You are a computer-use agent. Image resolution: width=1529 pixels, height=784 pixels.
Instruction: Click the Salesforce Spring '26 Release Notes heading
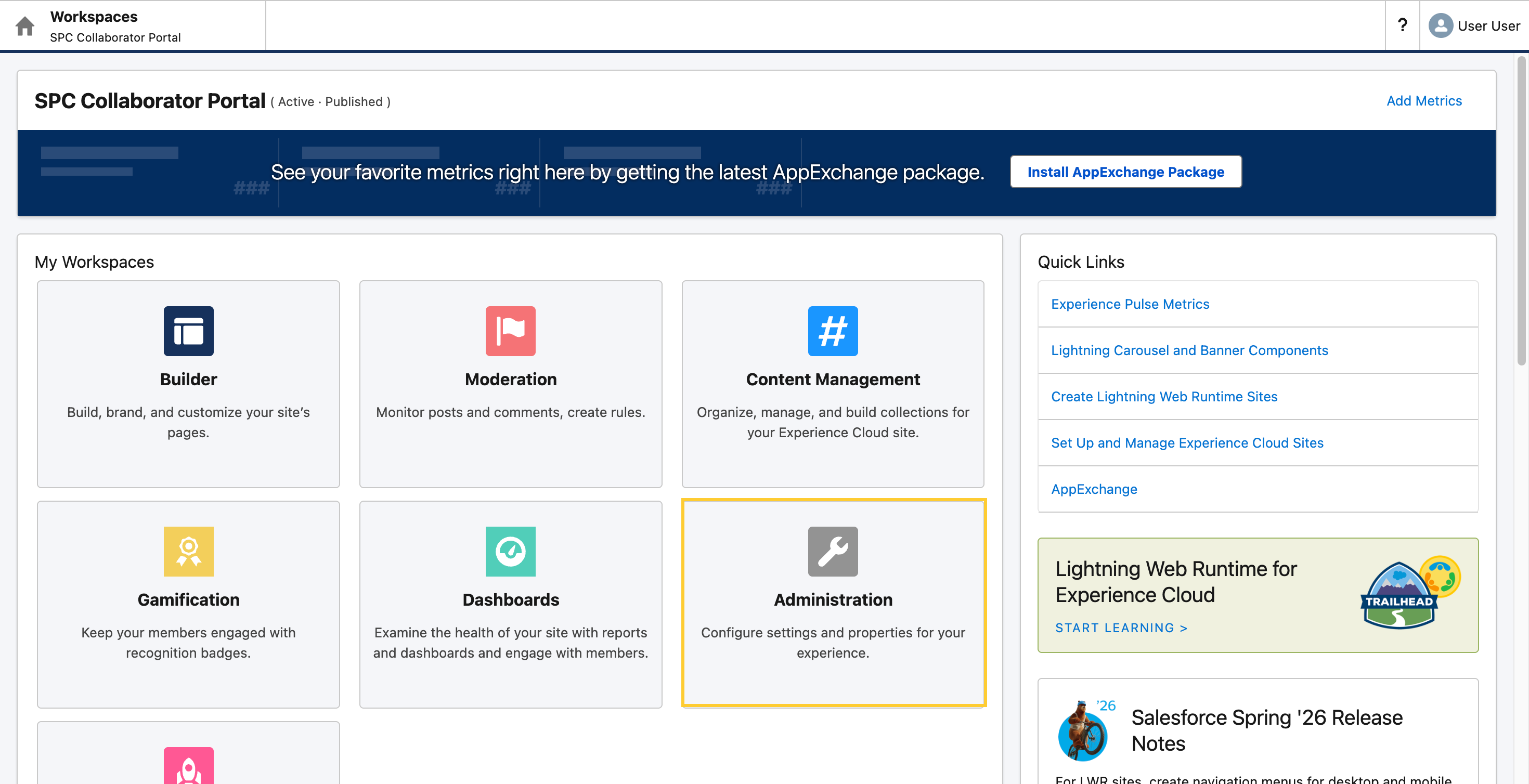[1267, 730]
